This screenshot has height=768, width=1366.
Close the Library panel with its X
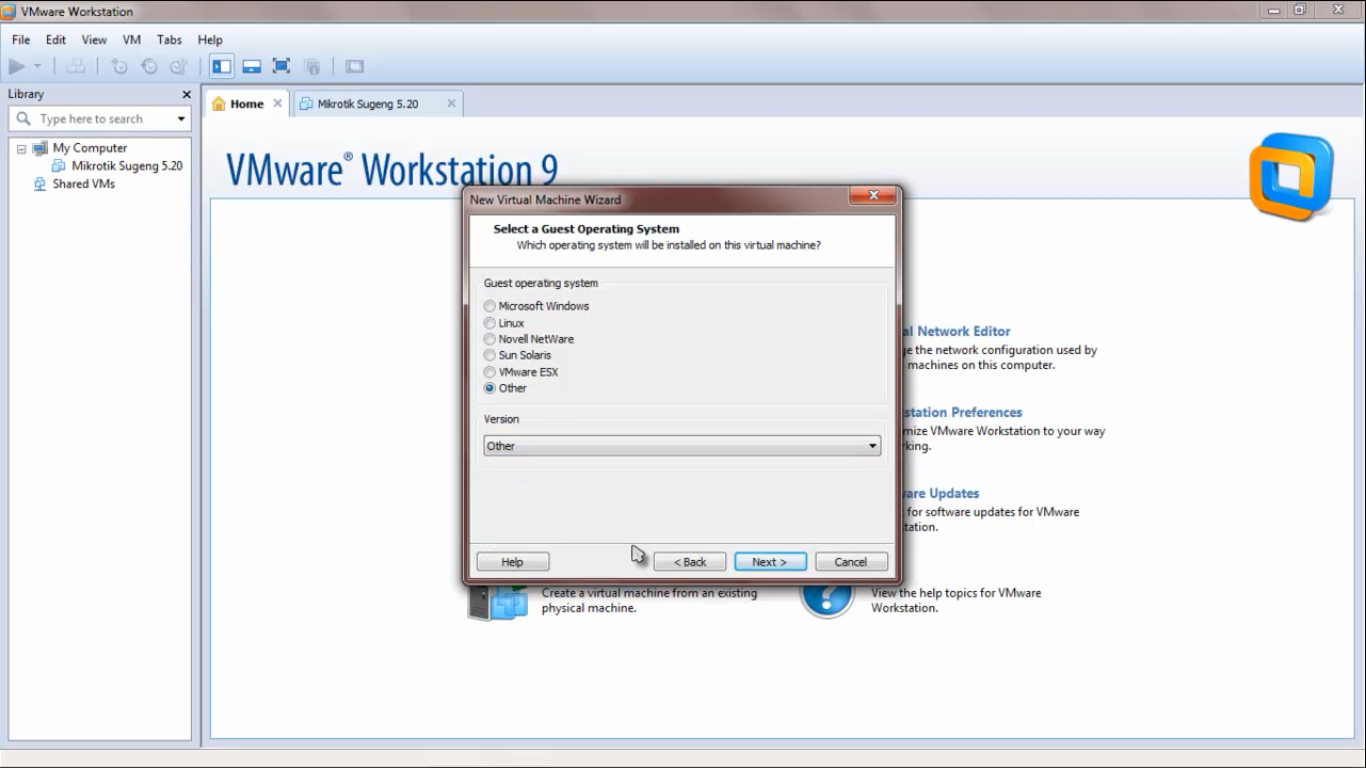coord(186,94)
